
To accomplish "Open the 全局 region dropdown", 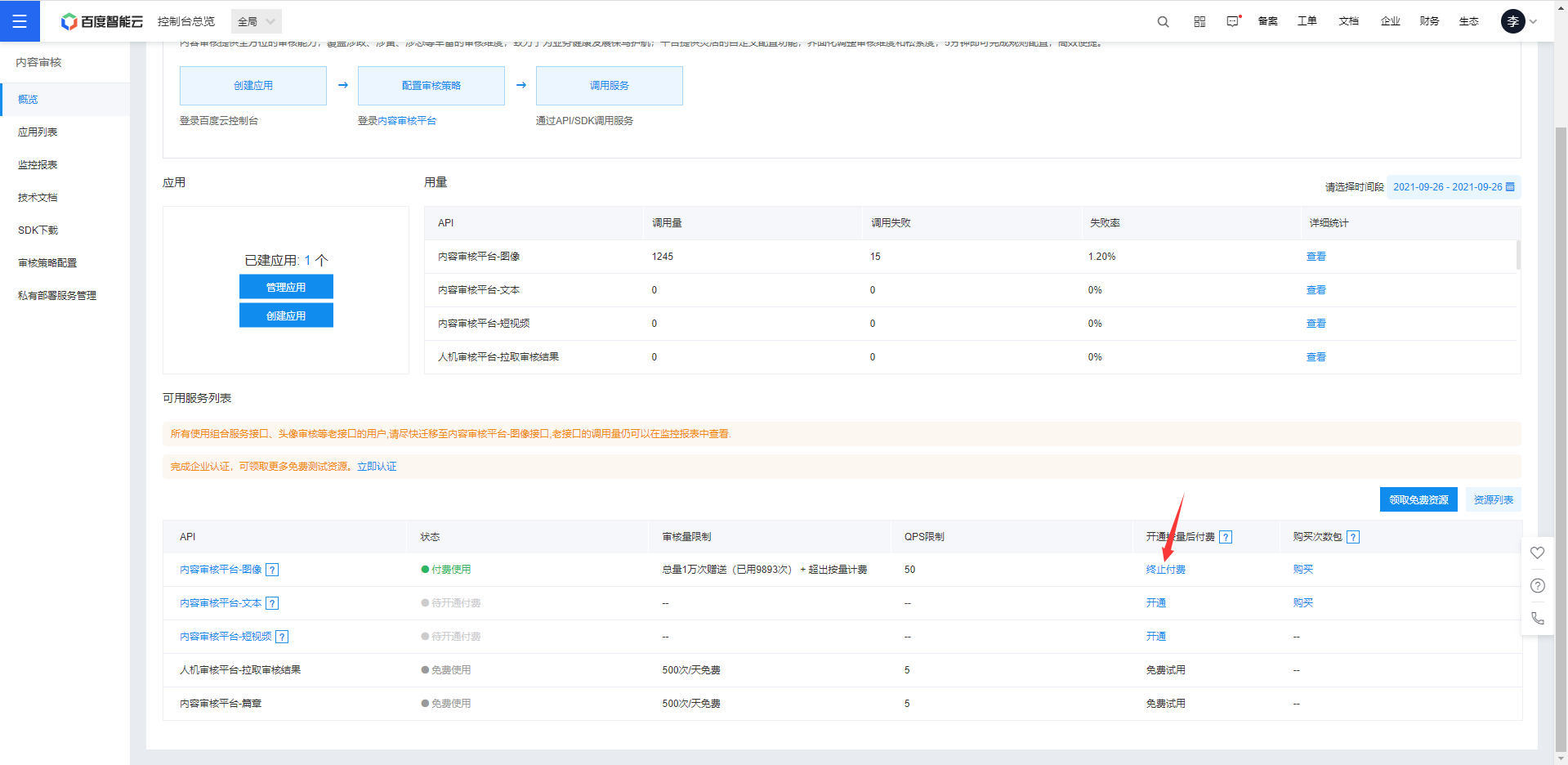I will (x=257, y=21).
